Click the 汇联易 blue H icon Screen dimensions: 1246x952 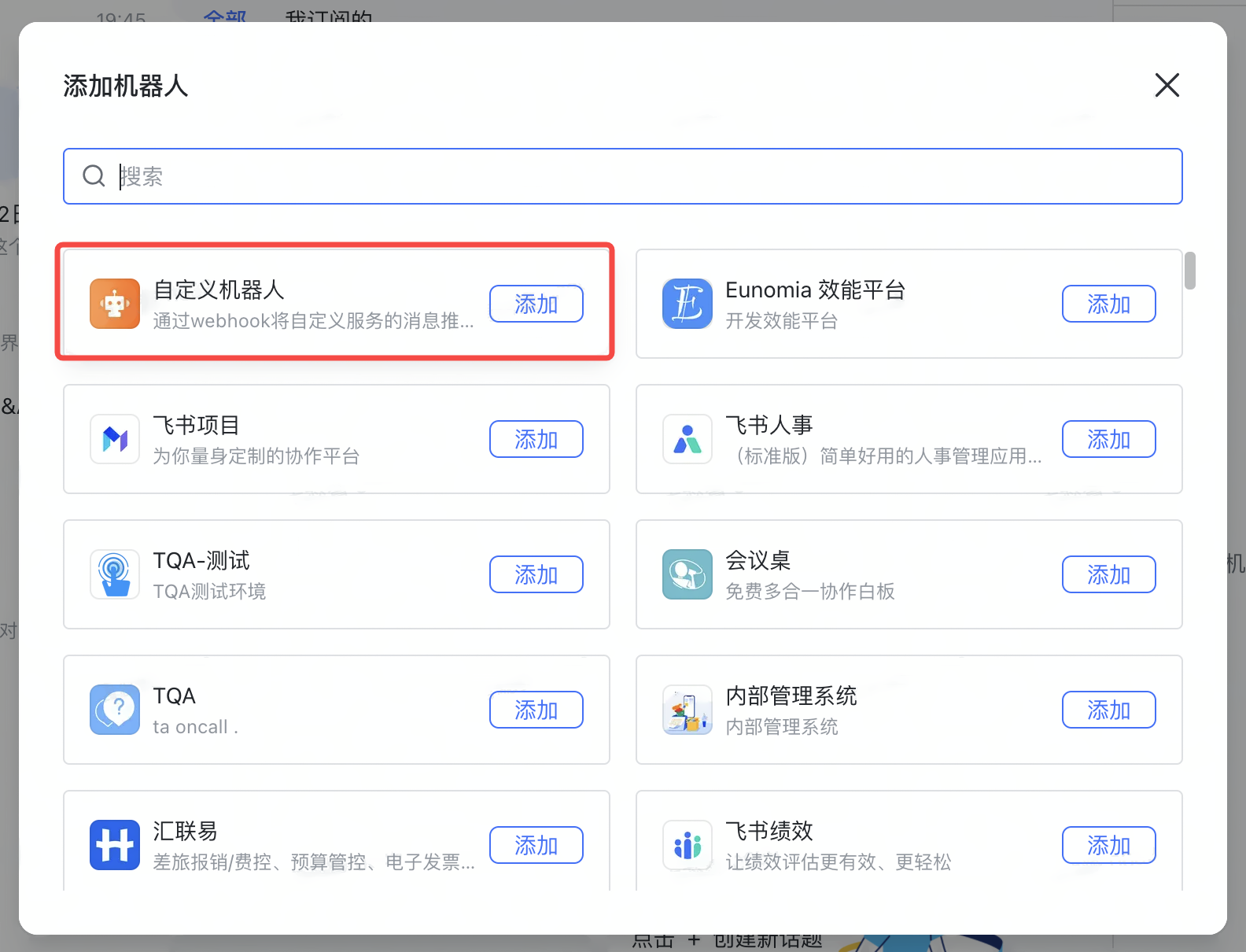tap(115, 845)
